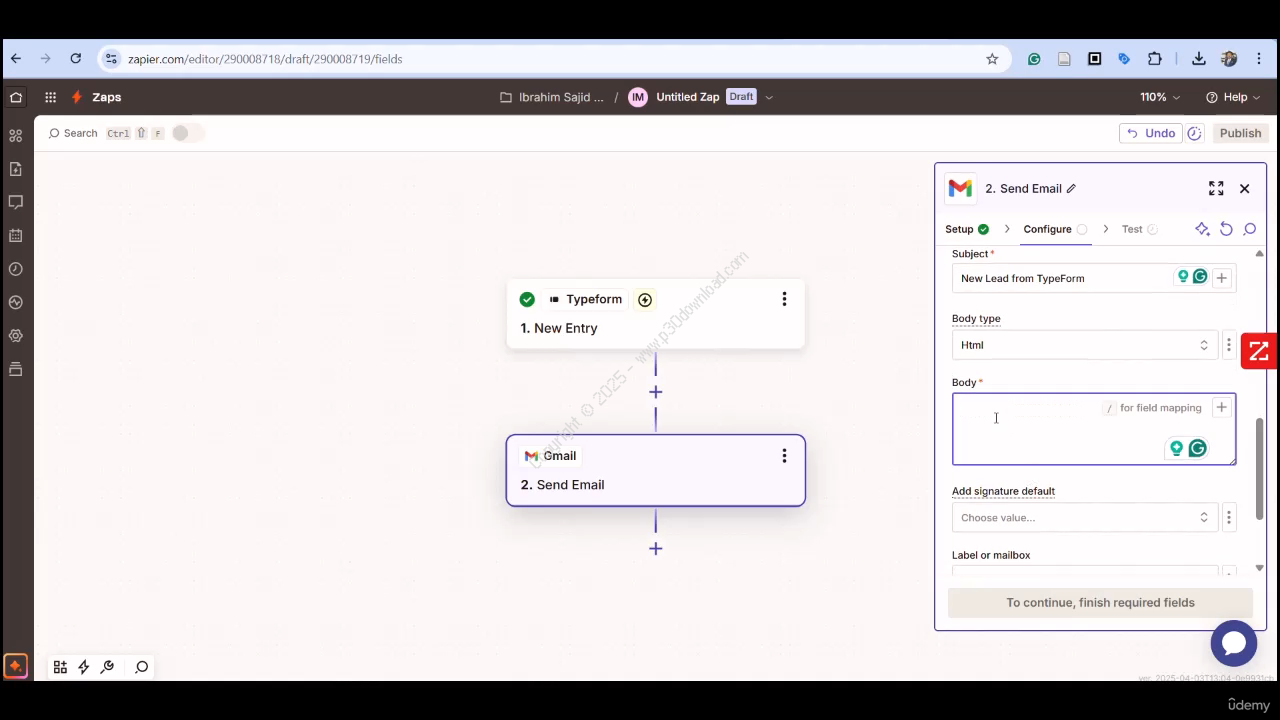1280x720 pixels.
Task: Insert data plus button in Subject field
Action: 1221,278
